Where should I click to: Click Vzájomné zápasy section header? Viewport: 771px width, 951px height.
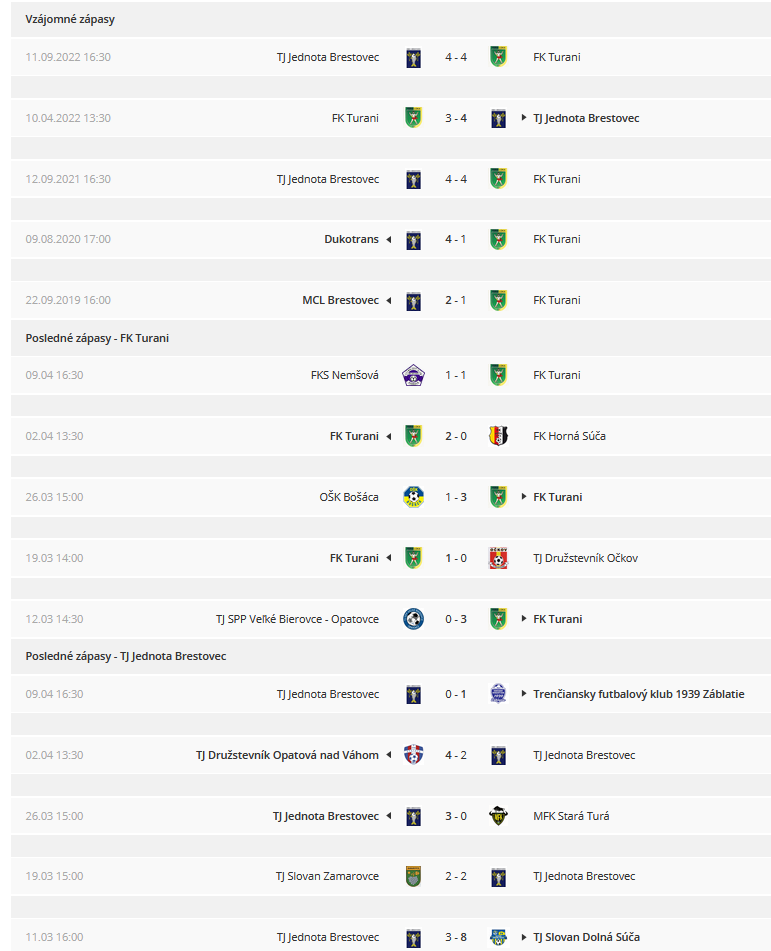click(x=70, y=19)
